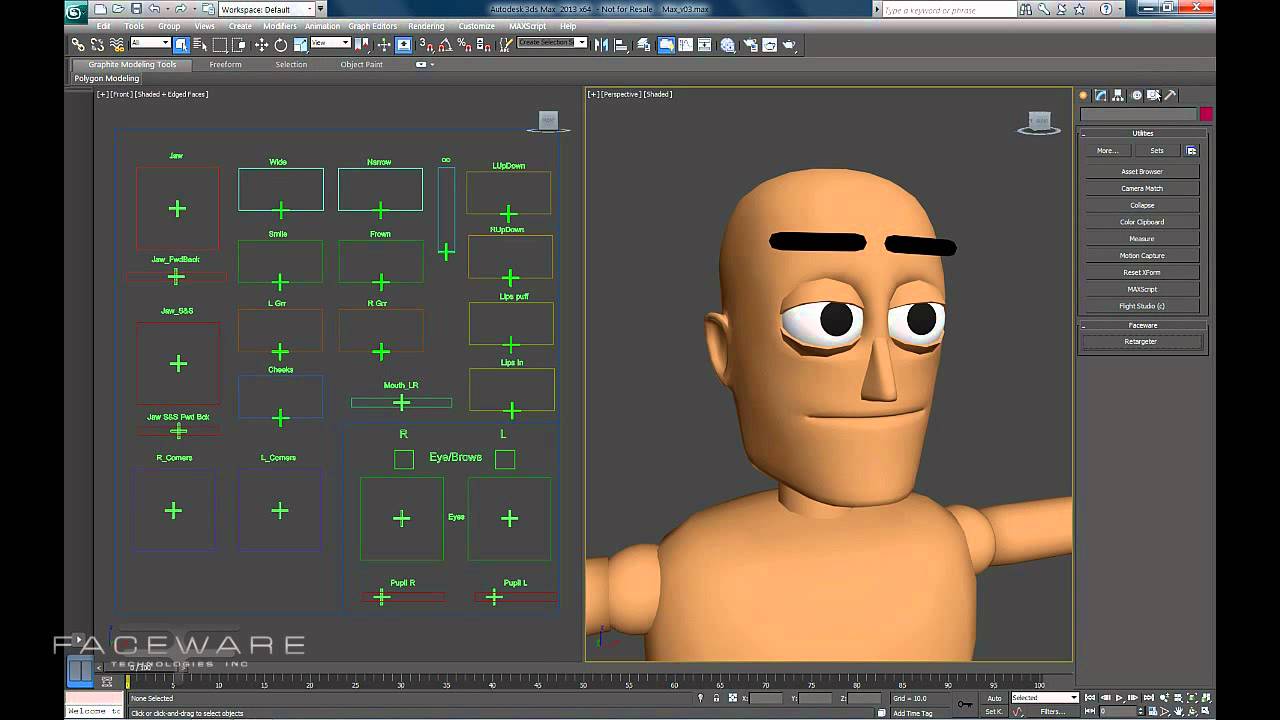This screenshot has height=720, width=1280.
Task: Open the Hierarchy panel tab icon
Action: click(x=1118, y=95)
